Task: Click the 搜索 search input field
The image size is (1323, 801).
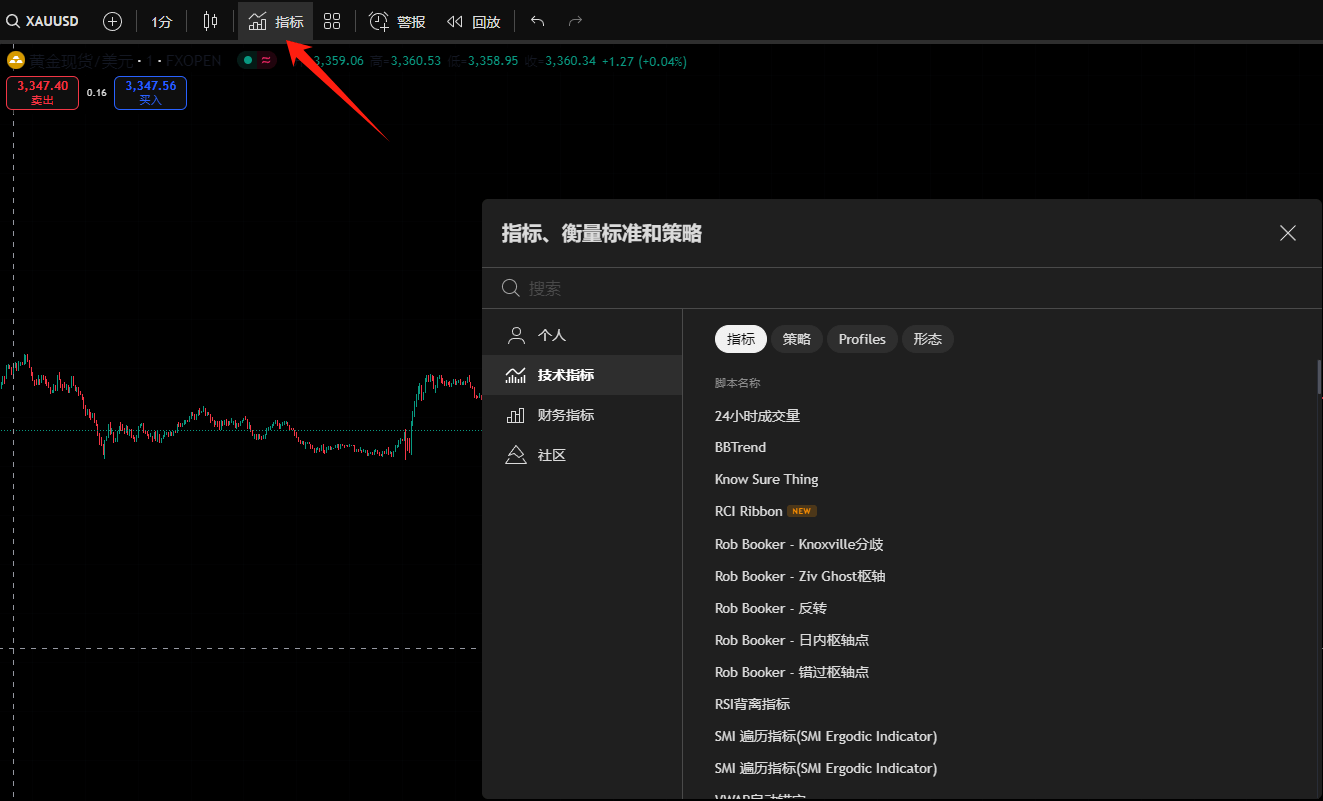Action: 901,288
